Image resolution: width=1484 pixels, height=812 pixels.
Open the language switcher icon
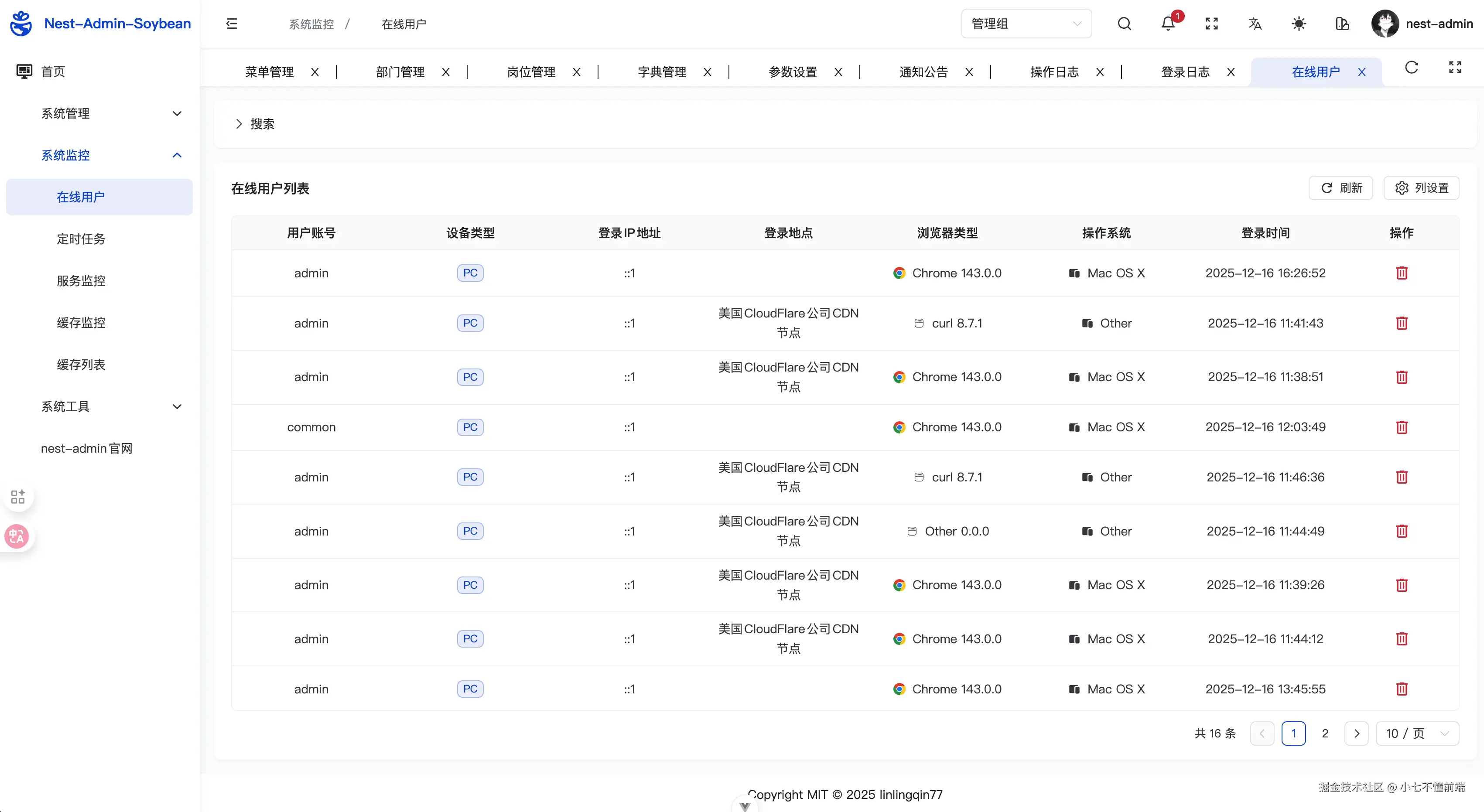(1255, 24)
